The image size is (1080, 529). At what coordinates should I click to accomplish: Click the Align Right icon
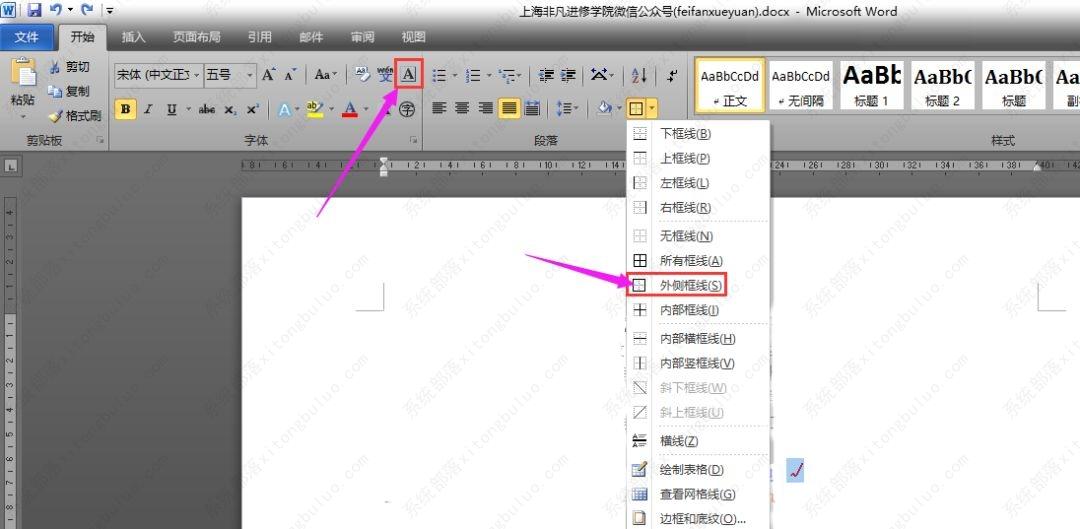click(486, 108)
